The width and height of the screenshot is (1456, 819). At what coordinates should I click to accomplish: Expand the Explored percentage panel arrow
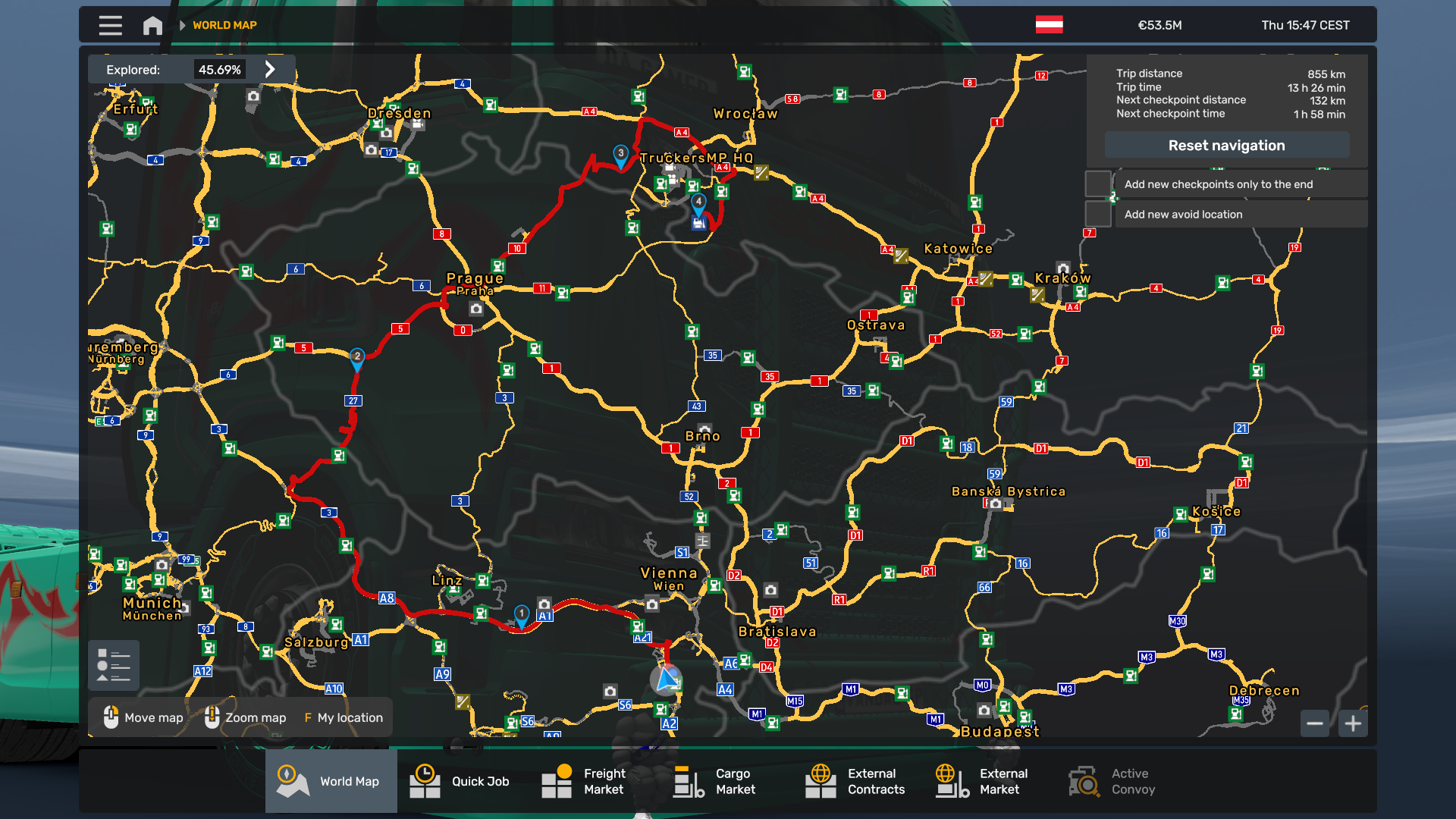click(270, 70)
